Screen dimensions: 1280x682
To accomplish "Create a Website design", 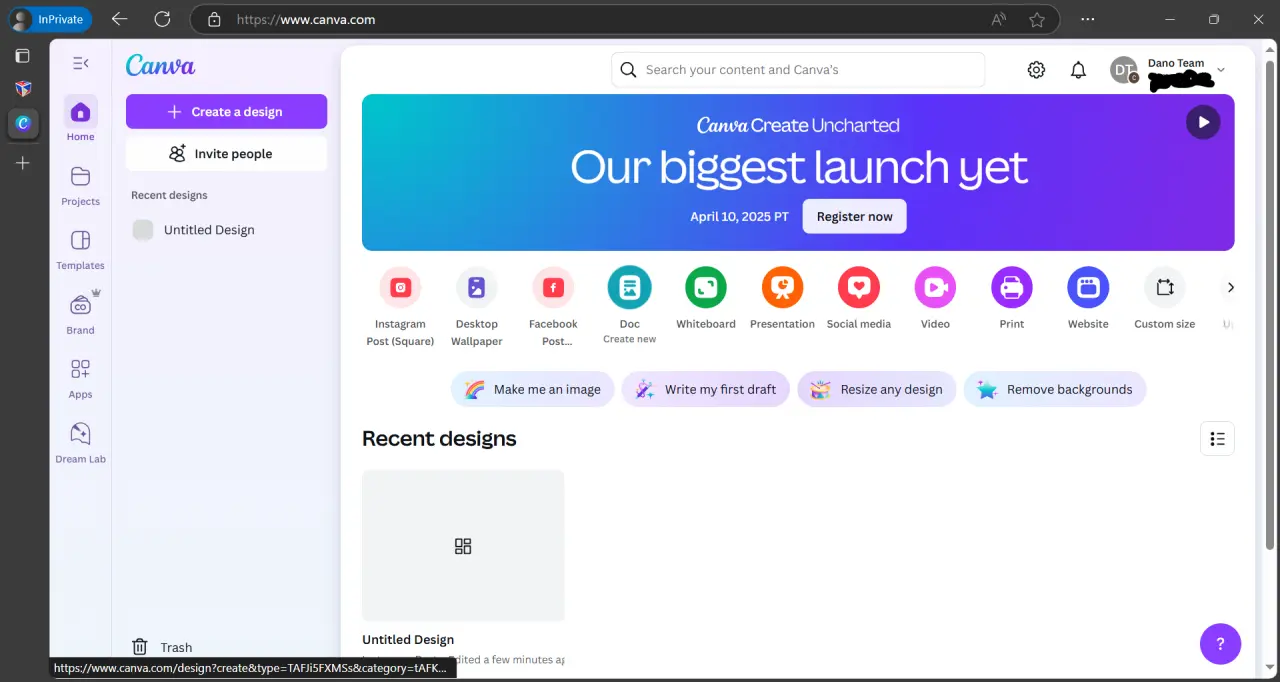I will pyautogui.click(x=1088, y=298).
